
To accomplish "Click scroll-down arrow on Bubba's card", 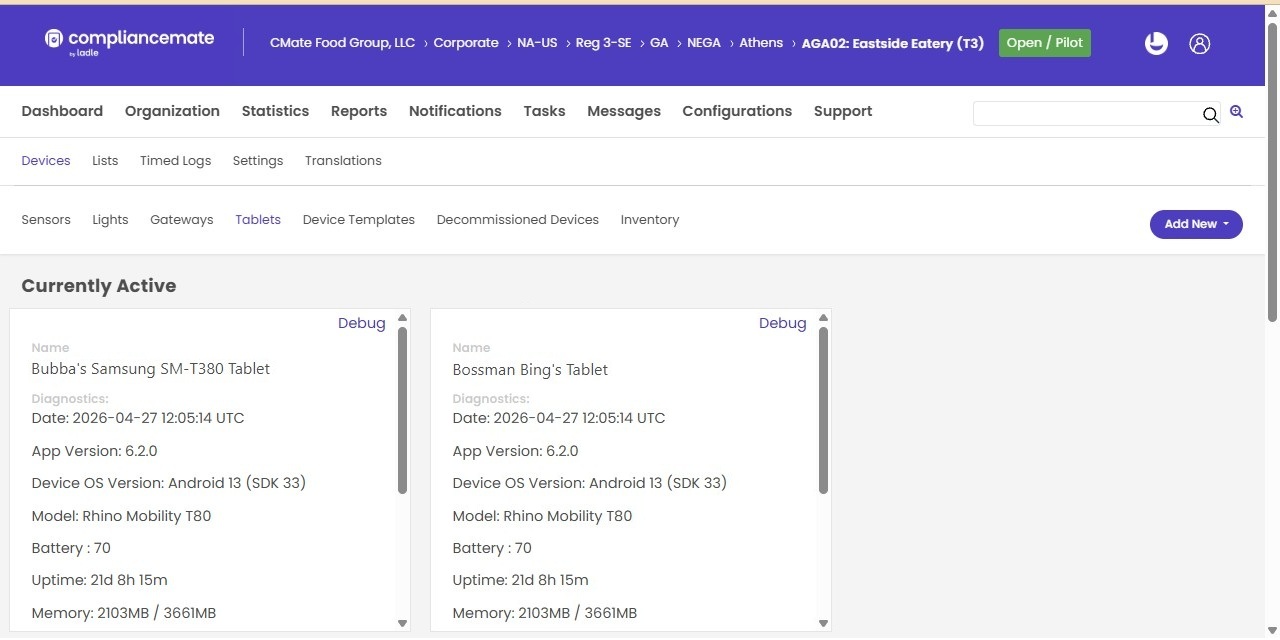I will [x=403, y=623].
